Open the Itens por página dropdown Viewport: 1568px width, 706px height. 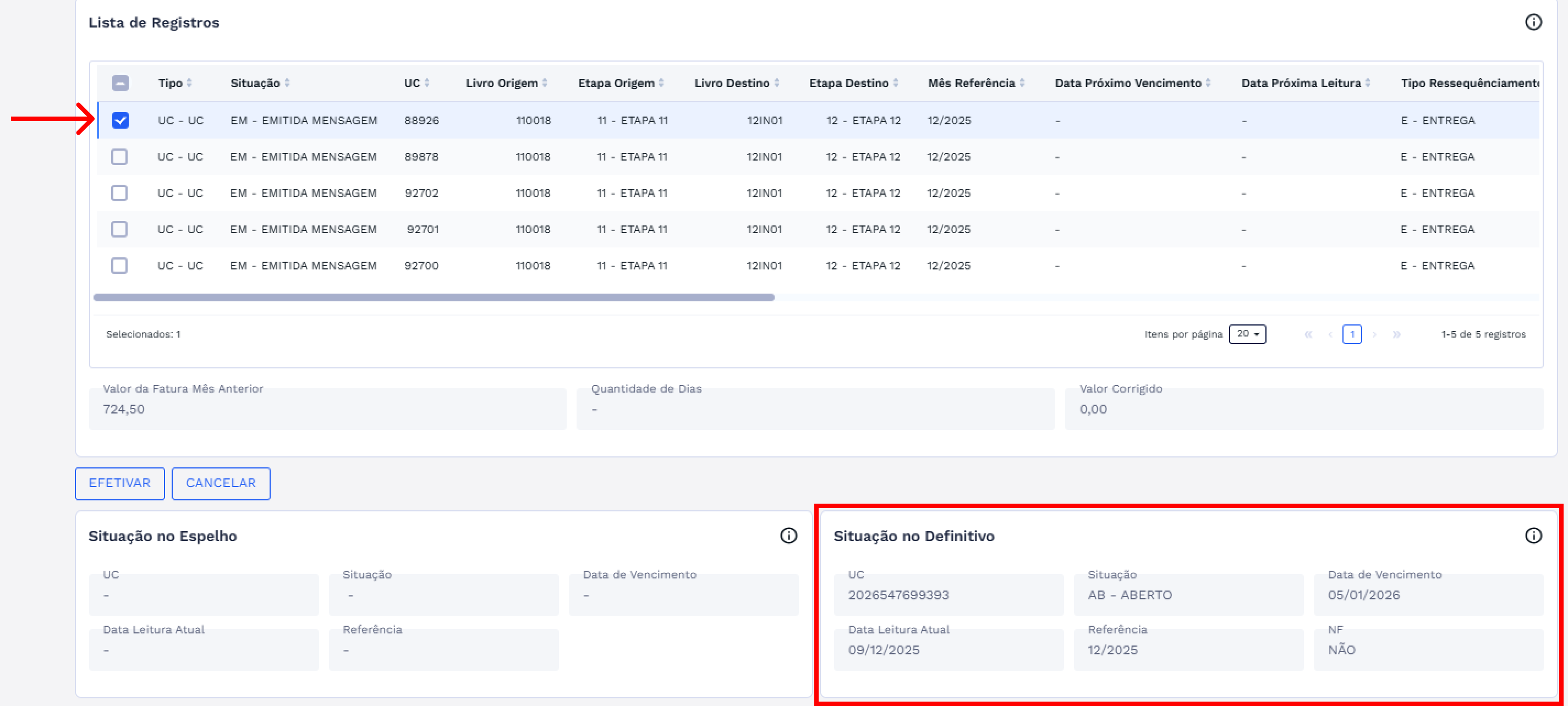point(1247,334)
